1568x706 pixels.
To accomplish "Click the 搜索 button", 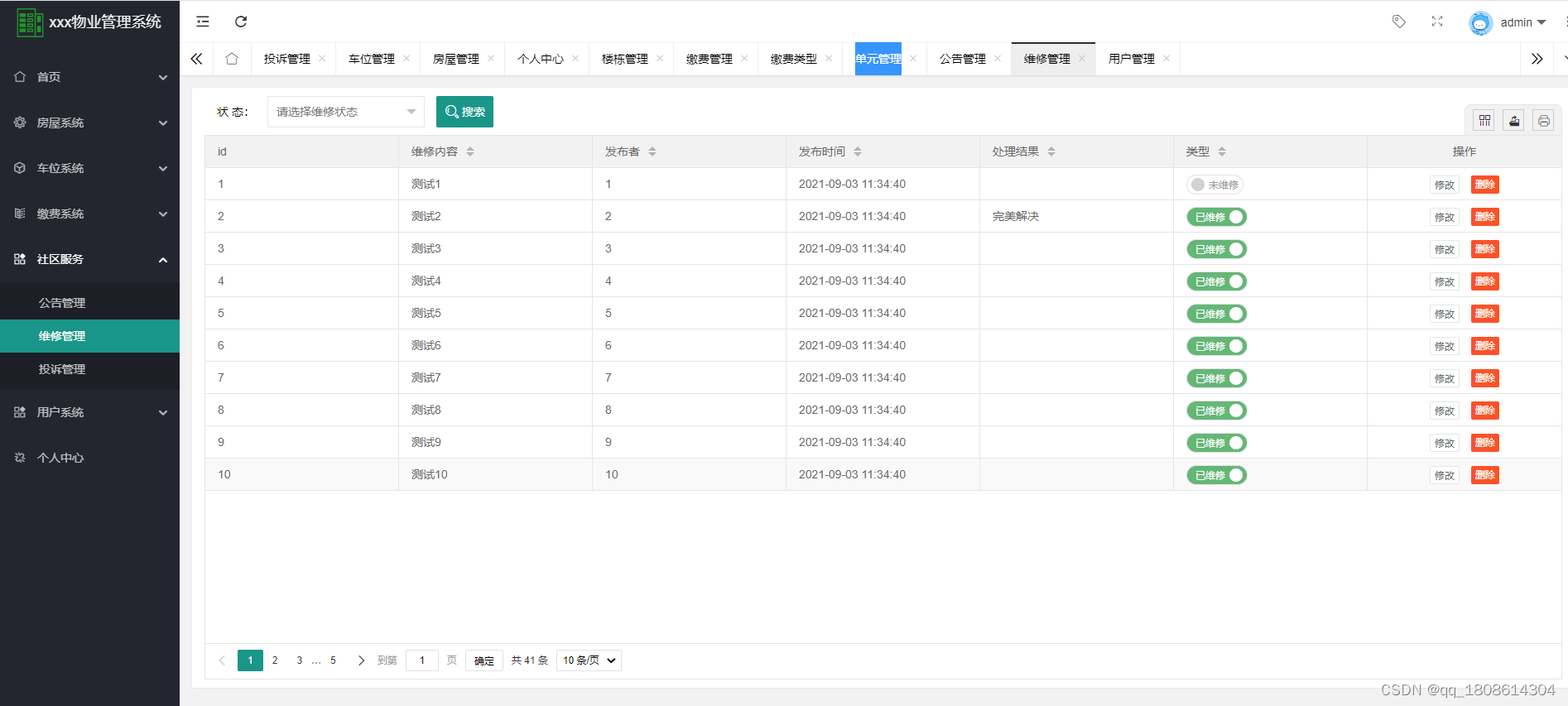I will [464, 112].
